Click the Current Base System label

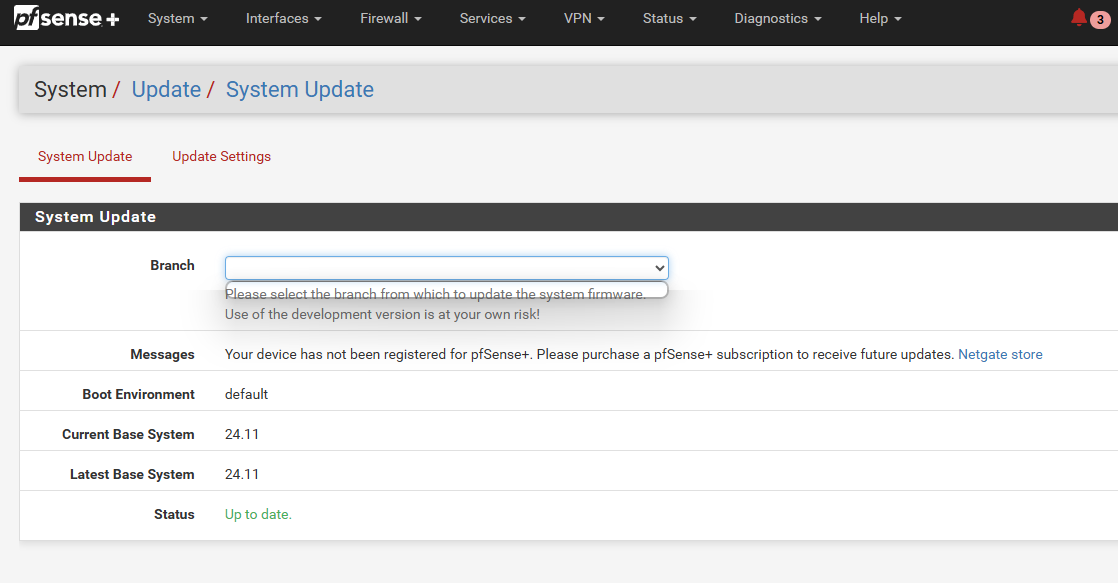(128, 434)
